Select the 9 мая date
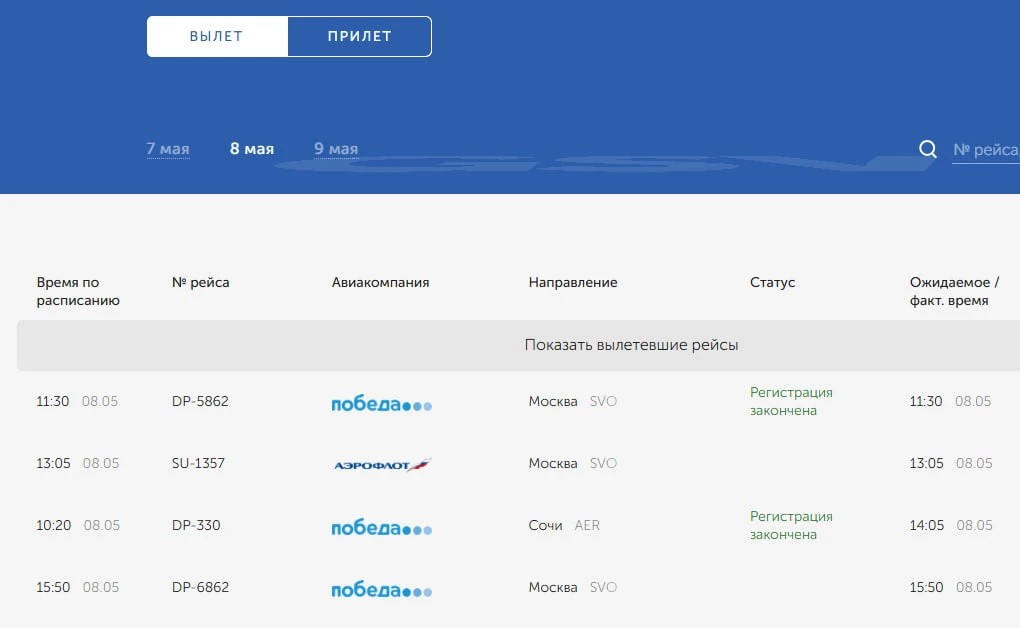This screenshot has height=628, width=1020. tap(336, 149)
